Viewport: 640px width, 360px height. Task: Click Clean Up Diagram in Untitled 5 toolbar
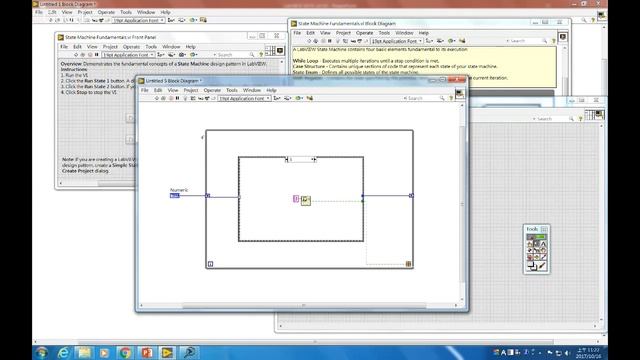310,98
